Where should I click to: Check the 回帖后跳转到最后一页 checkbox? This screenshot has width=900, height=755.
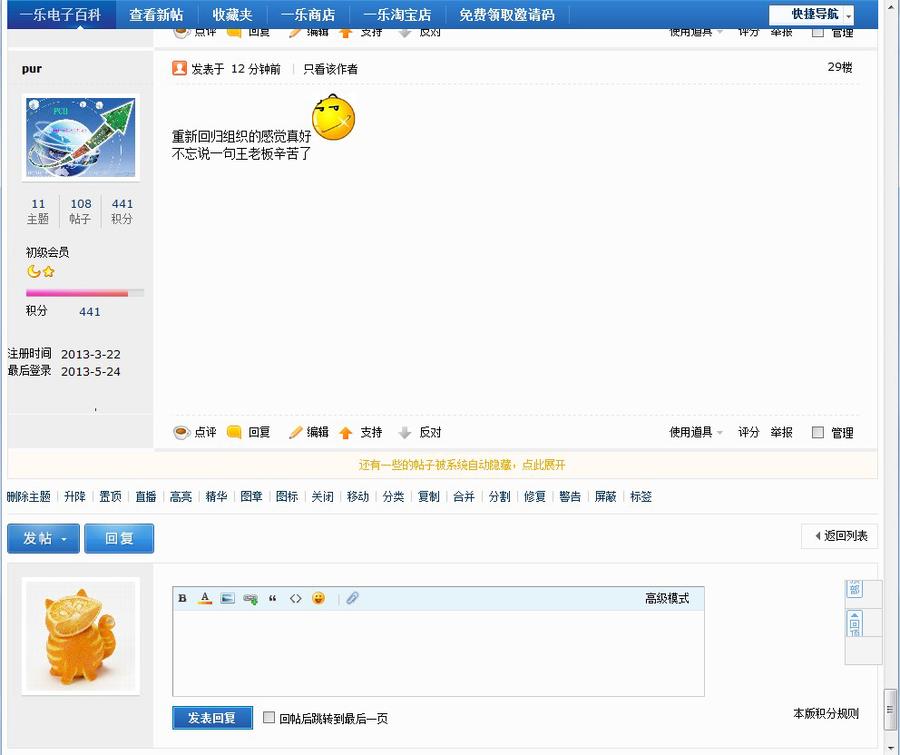[269, 717]
